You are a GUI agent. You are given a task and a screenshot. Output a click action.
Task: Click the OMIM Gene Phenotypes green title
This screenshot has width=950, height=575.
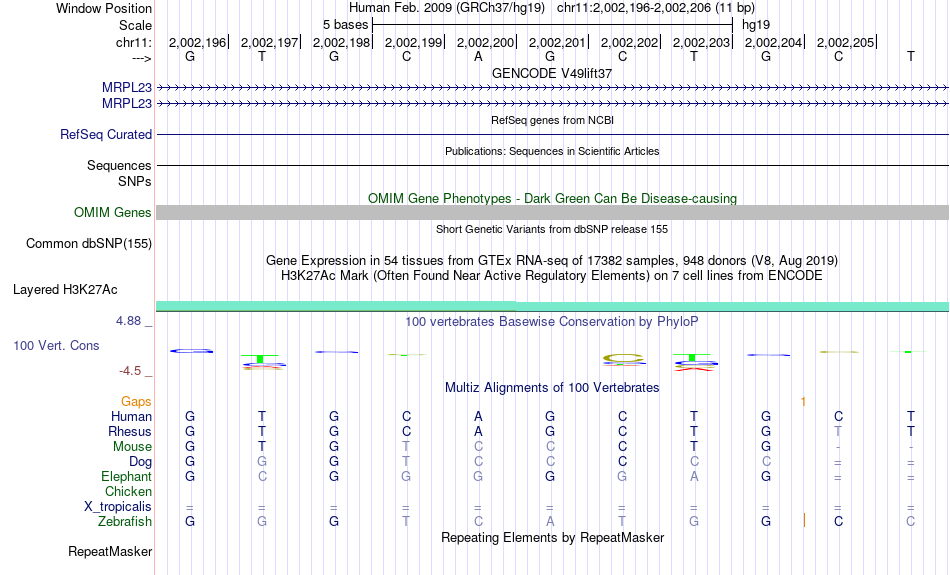(553, 198)
